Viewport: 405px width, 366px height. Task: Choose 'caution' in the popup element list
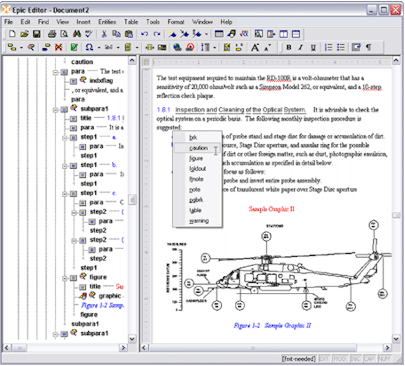click(x=198, y=148)
